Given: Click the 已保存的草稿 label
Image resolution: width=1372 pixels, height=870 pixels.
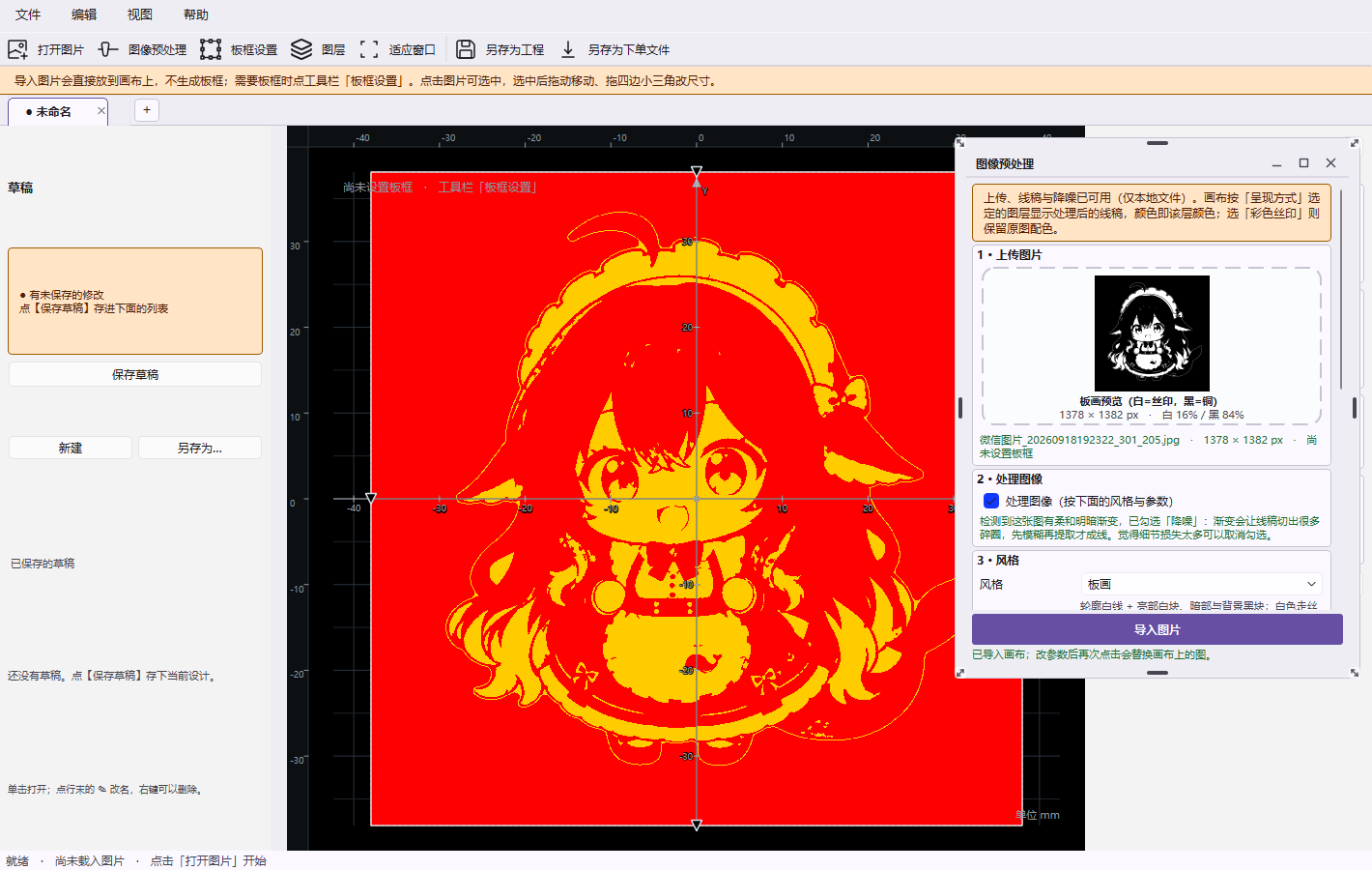Looking at the screenshot, I should coord(43,564).
